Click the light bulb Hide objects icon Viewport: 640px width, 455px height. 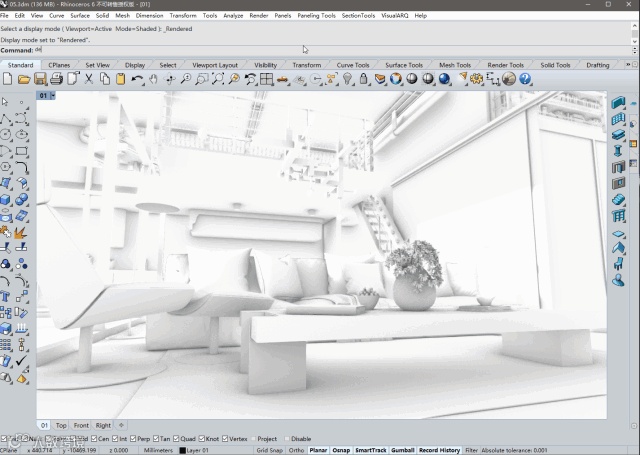(x=347, y=79)
